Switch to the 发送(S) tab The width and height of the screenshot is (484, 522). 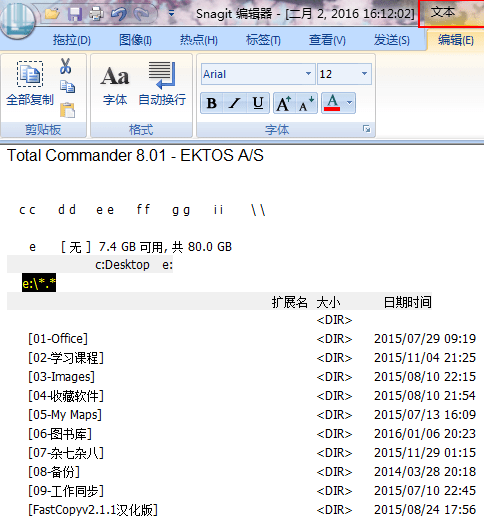coord(391,40)
